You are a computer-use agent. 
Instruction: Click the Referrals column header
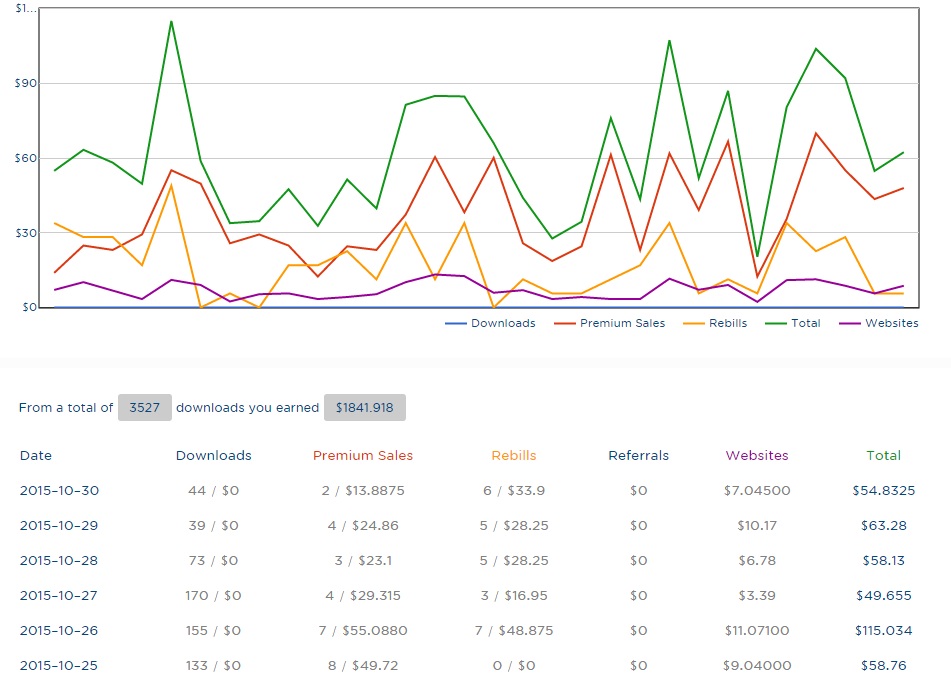click(639, 455)
